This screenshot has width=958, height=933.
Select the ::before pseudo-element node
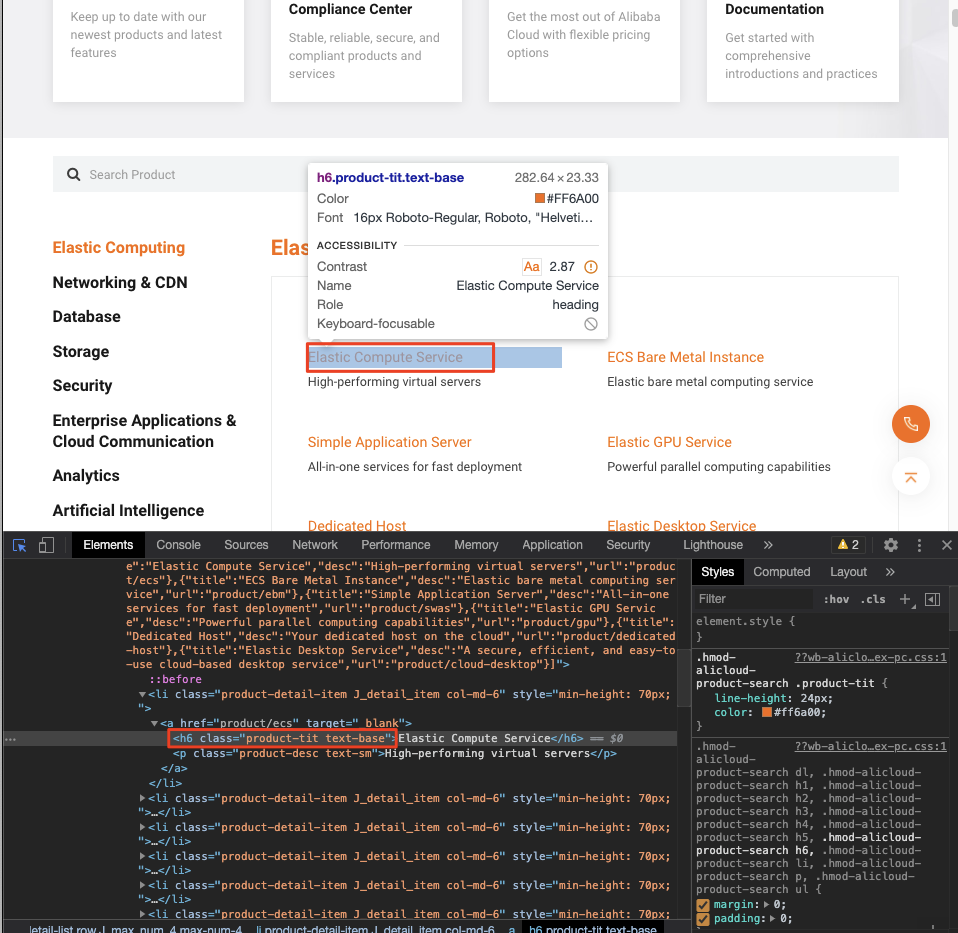click(175, 679)
